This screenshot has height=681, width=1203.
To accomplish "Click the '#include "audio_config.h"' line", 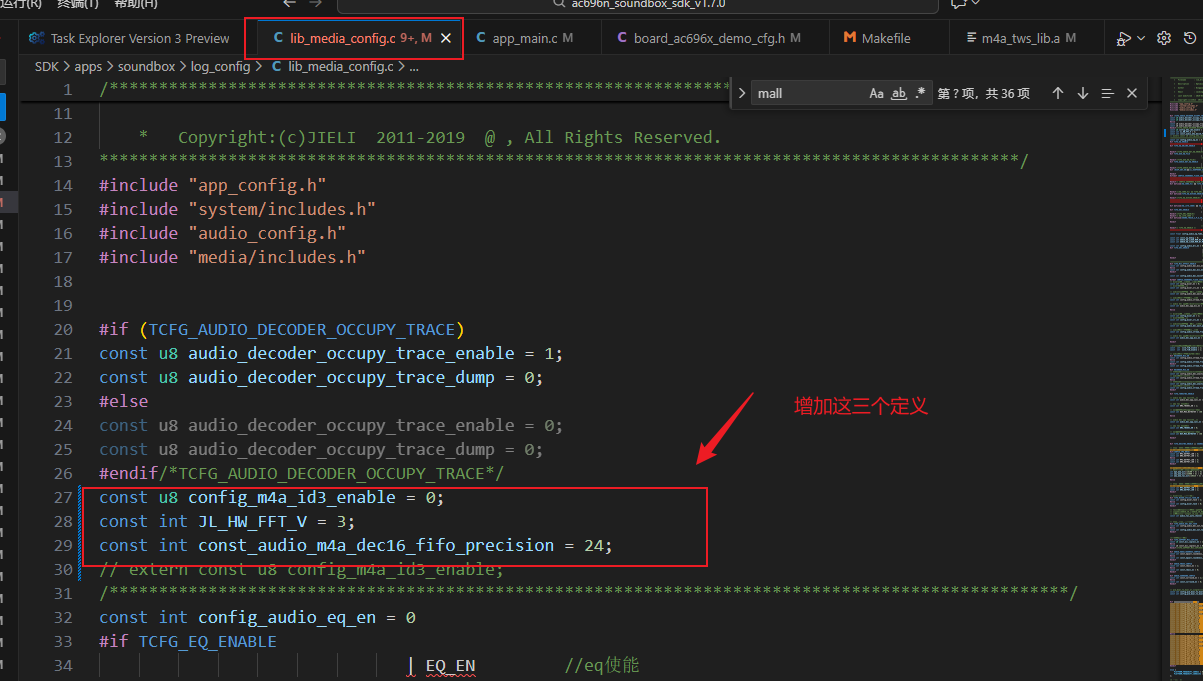I will point(223,233).
